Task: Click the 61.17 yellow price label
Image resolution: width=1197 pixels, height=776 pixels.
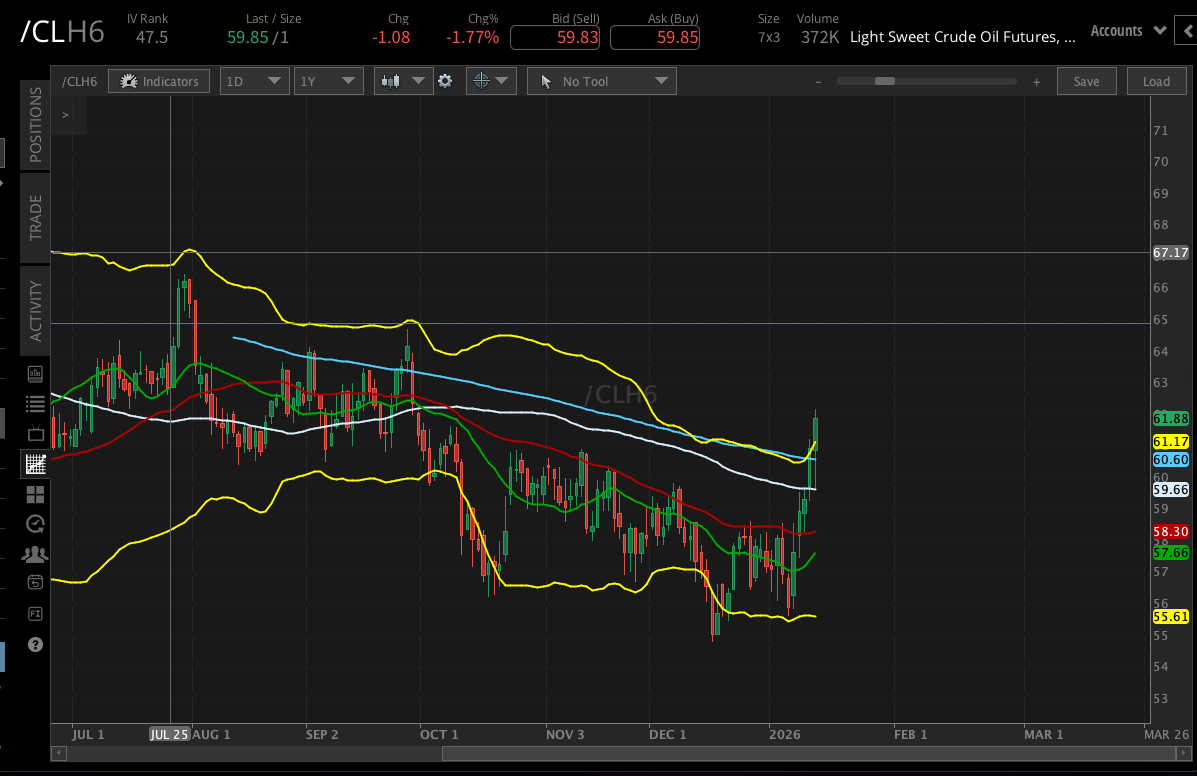Action: [x=1170, y=442]
